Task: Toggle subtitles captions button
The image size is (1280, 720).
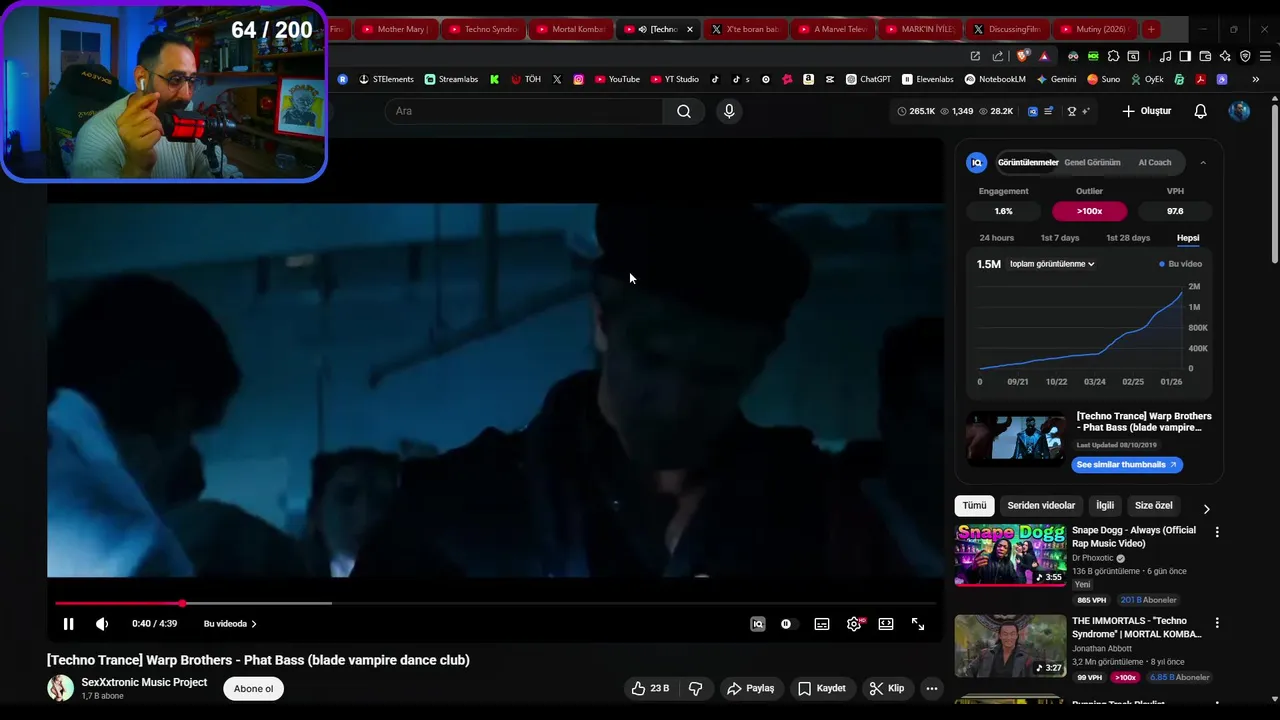Action: click(822, 624)
